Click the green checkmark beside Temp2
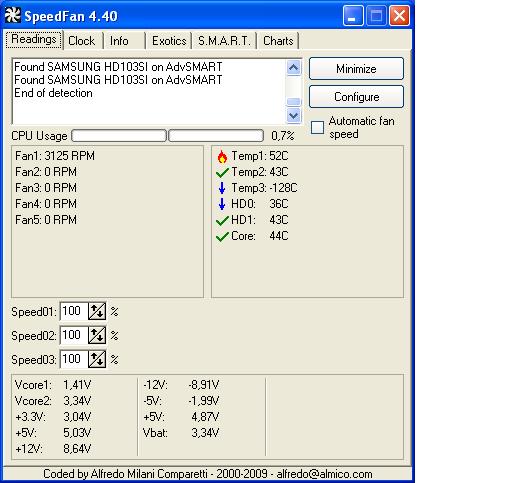This screenshot has height=483, width=512. pos(222,172)
